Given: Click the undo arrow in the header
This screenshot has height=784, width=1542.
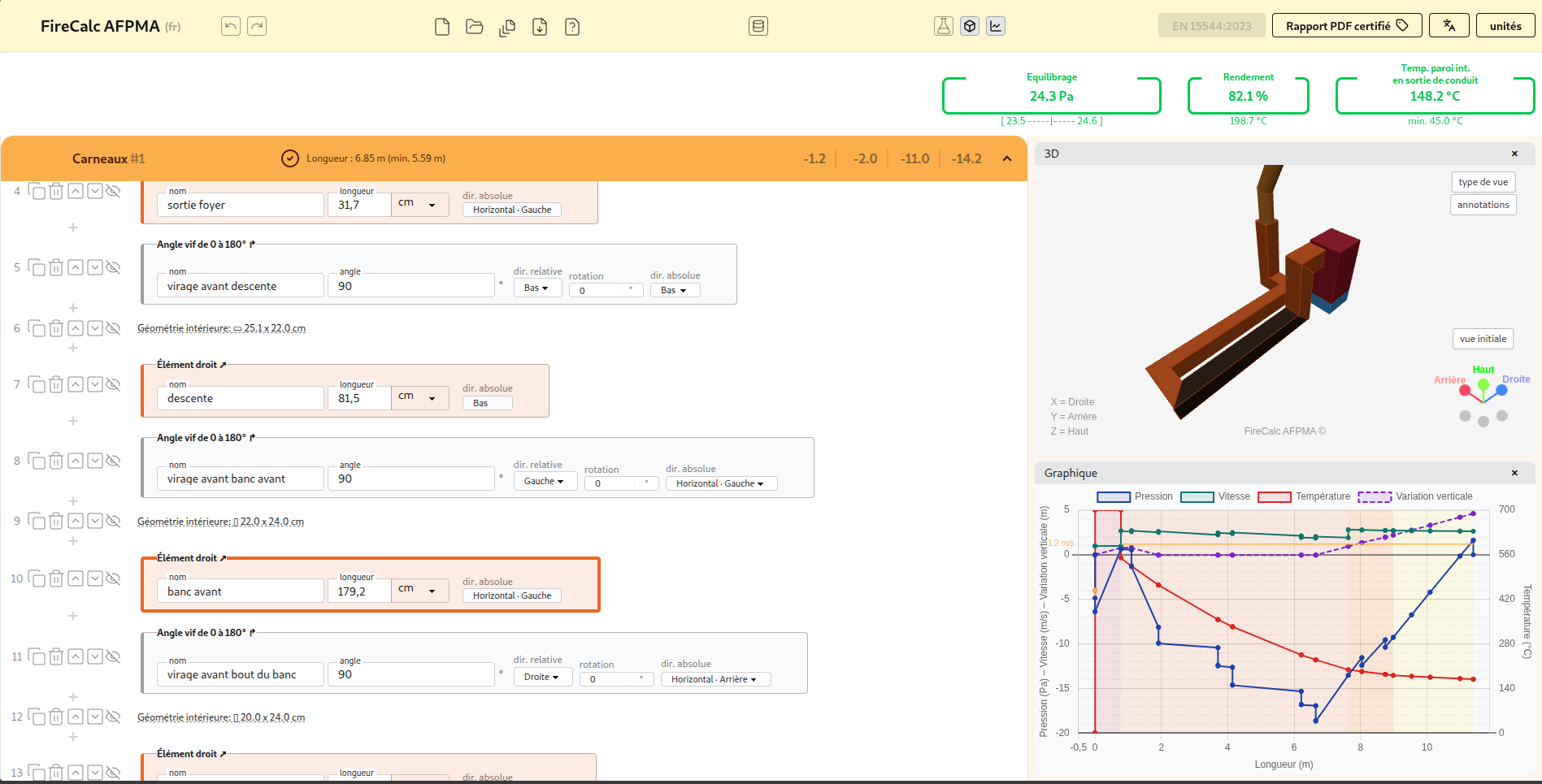Looking at the screenshot, I should point(231,26).
